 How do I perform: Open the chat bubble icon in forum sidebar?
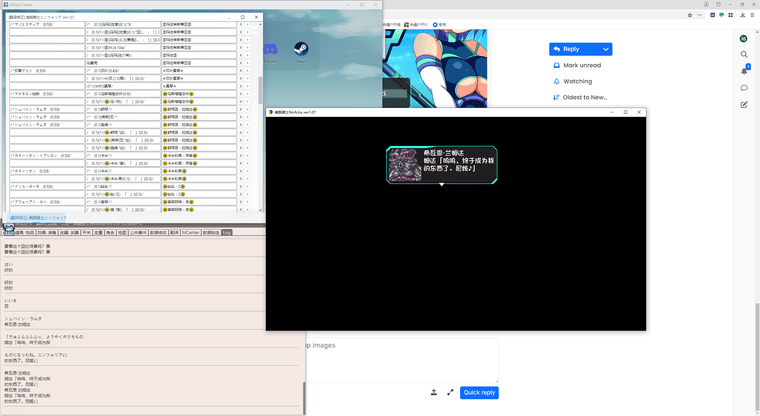point(744,88)
